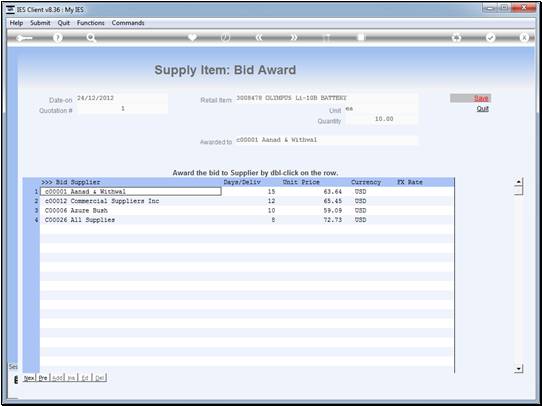Select the Azure Bush bid row
542x406 pixels.
click(x=247, y=210)
